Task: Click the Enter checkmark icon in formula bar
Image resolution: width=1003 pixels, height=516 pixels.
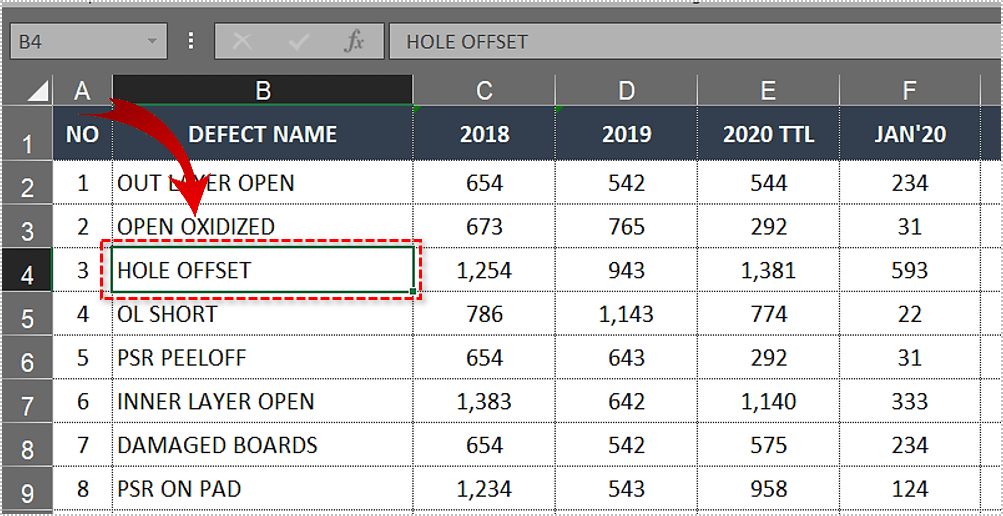Action: pos(298,42)
